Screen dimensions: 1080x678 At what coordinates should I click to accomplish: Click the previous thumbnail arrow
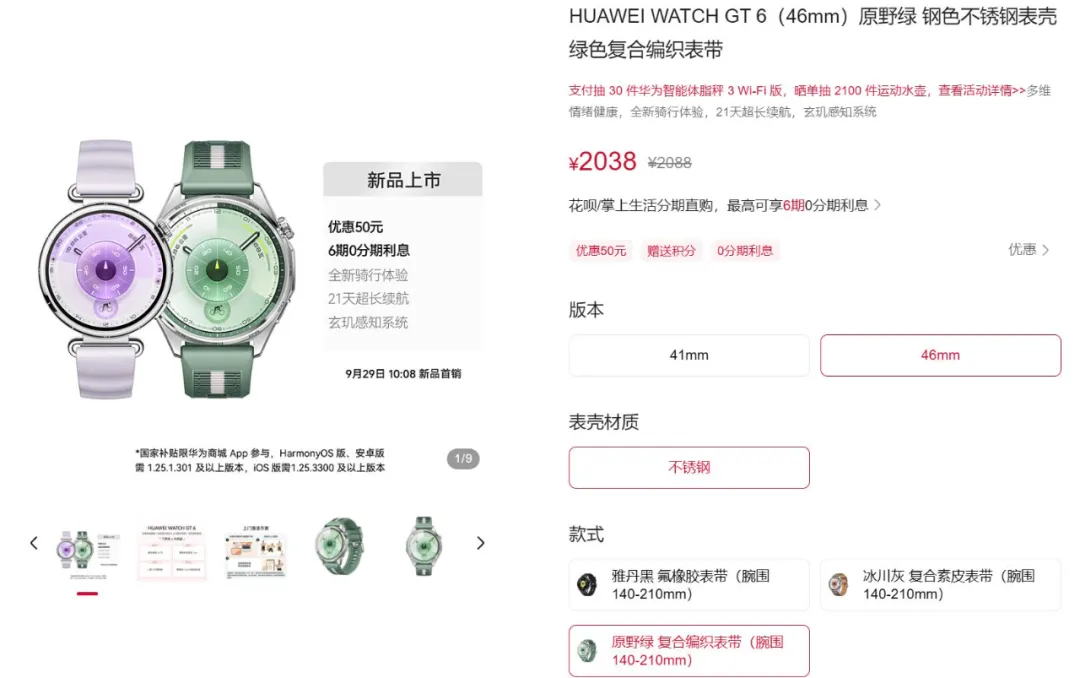(34, 543)
